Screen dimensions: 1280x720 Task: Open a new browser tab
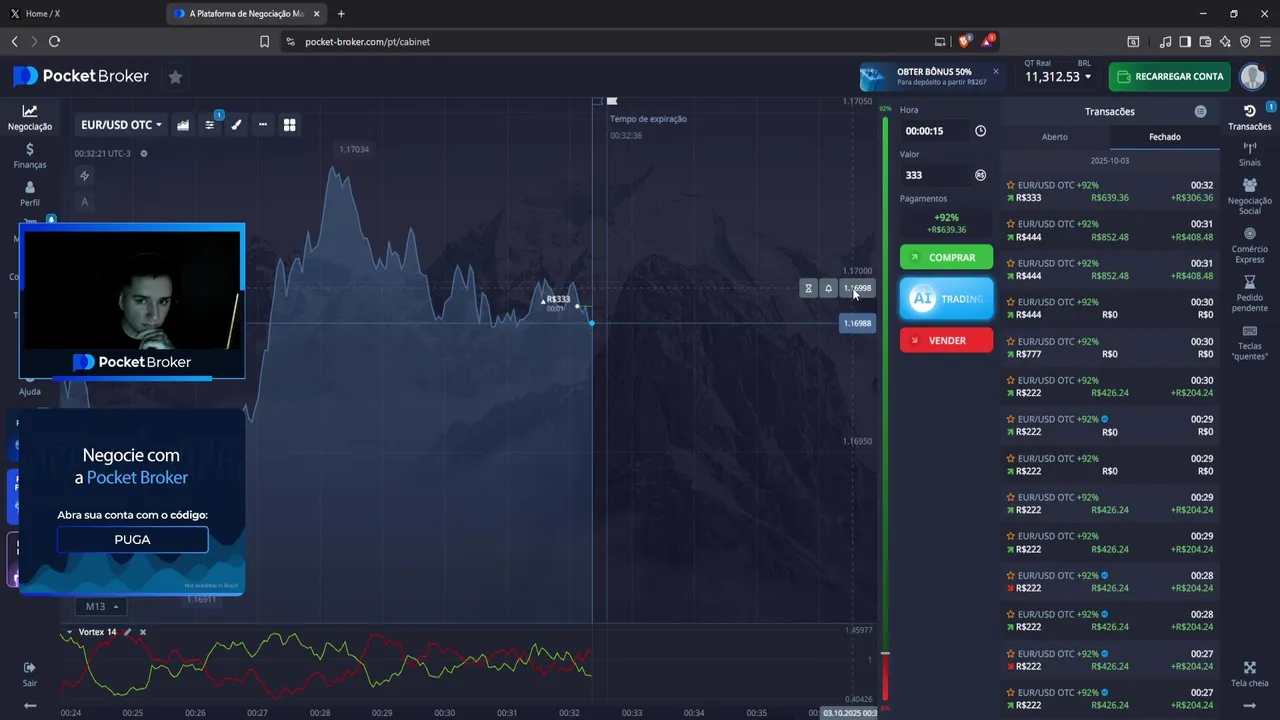(x=341, y=14)
